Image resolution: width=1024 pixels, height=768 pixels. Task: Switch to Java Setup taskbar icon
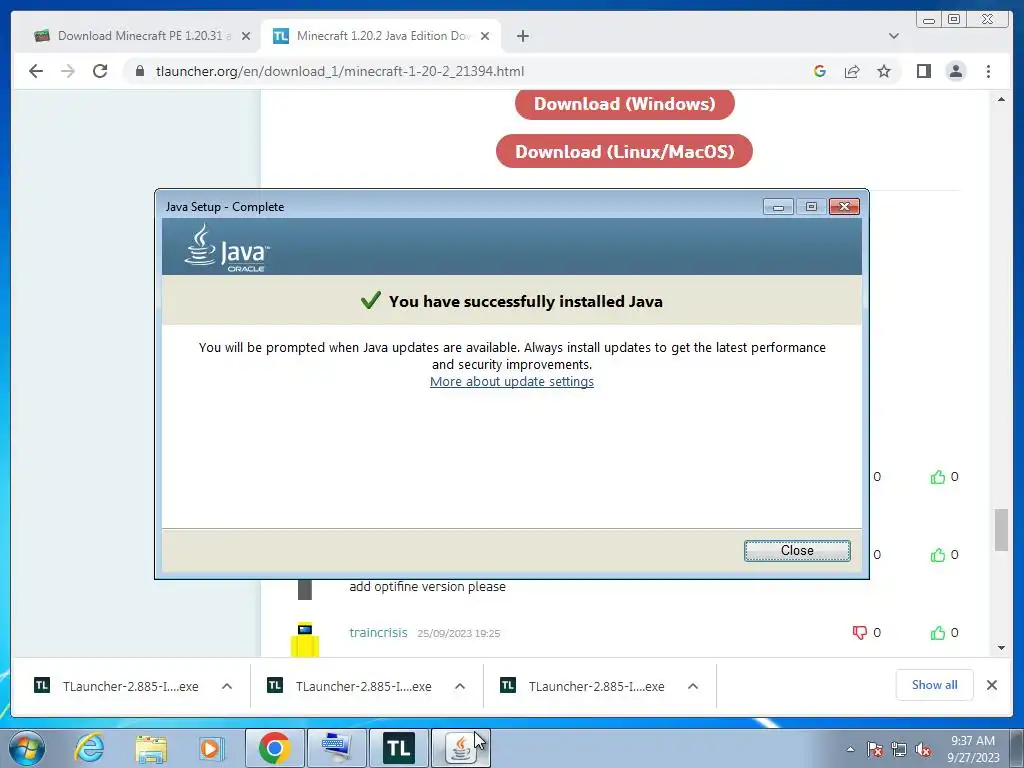(460, 748)
